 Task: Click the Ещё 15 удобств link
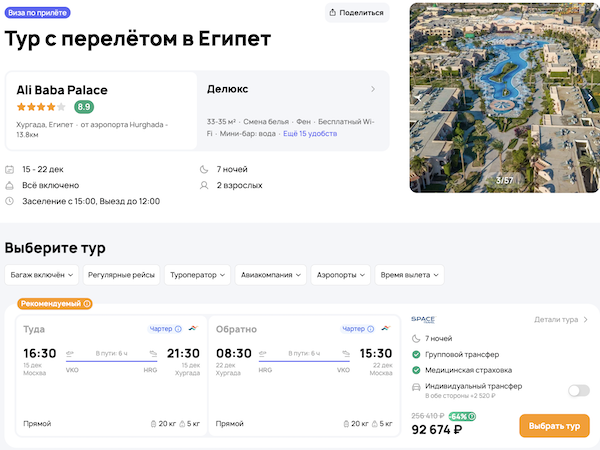pos(310,133)
